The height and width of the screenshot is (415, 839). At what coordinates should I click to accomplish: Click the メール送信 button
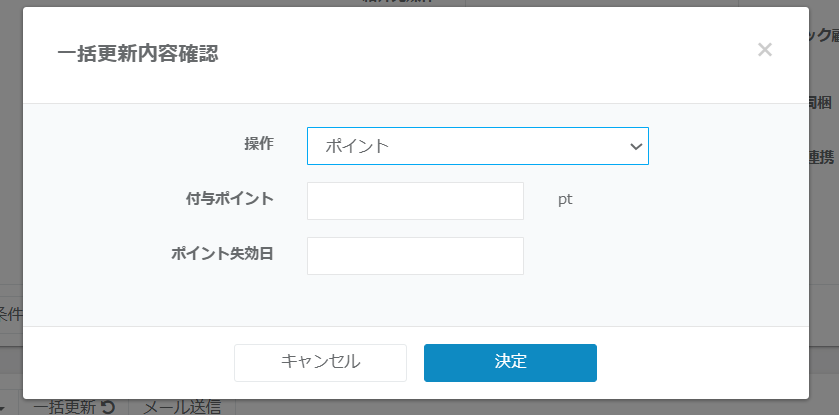(181, 407)
